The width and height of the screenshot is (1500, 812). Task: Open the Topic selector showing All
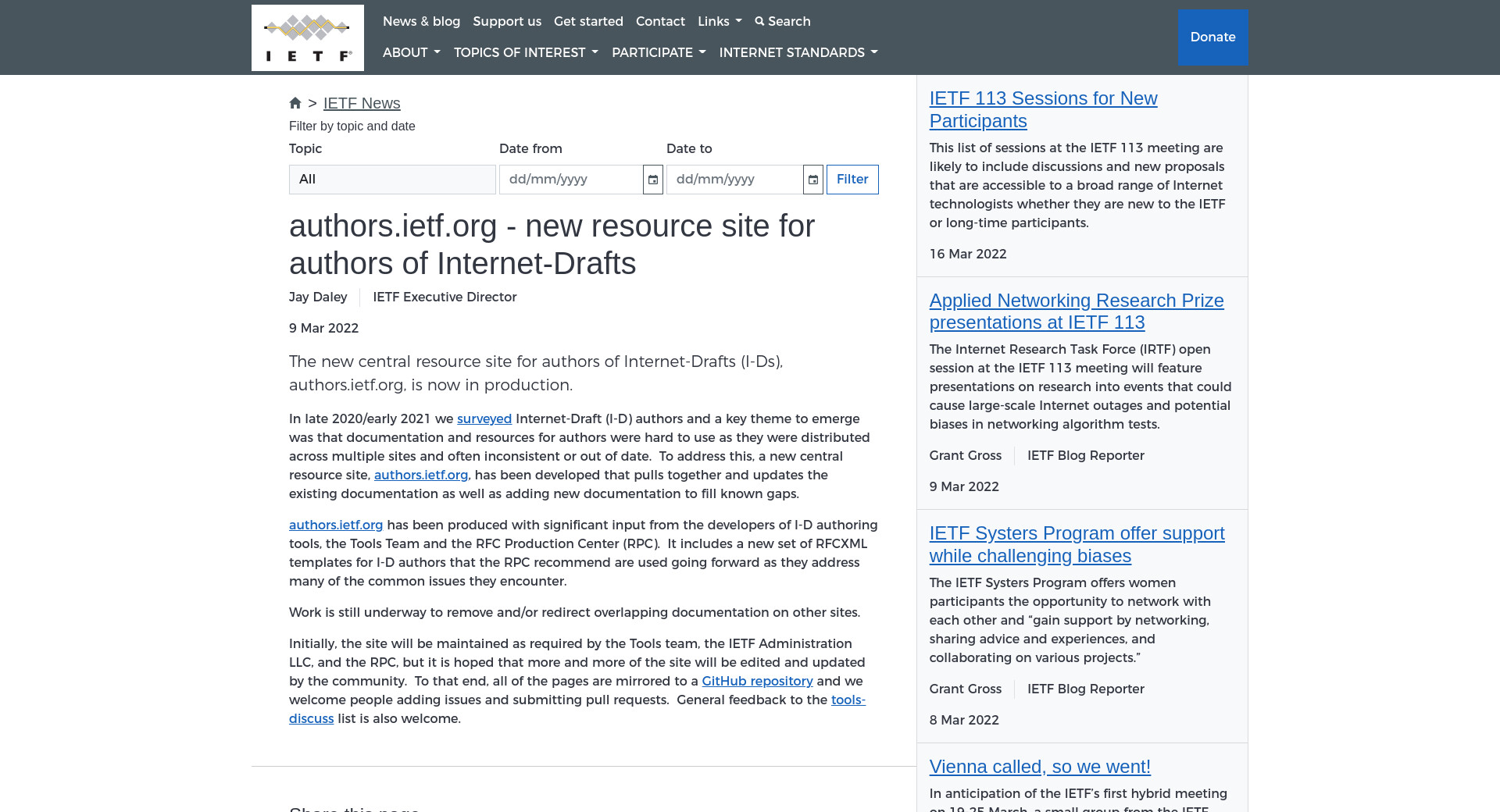[x=392, y=180]
